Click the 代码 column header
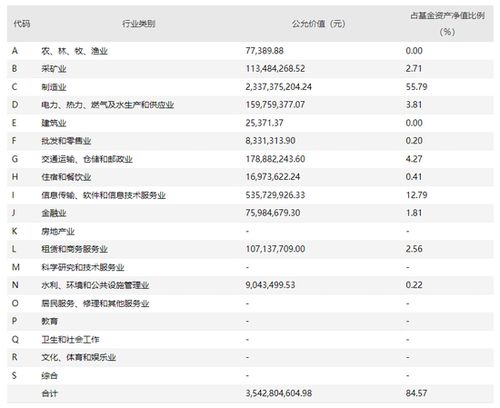Viewport: 500px width, 408px height. click(x=22, y=24)
